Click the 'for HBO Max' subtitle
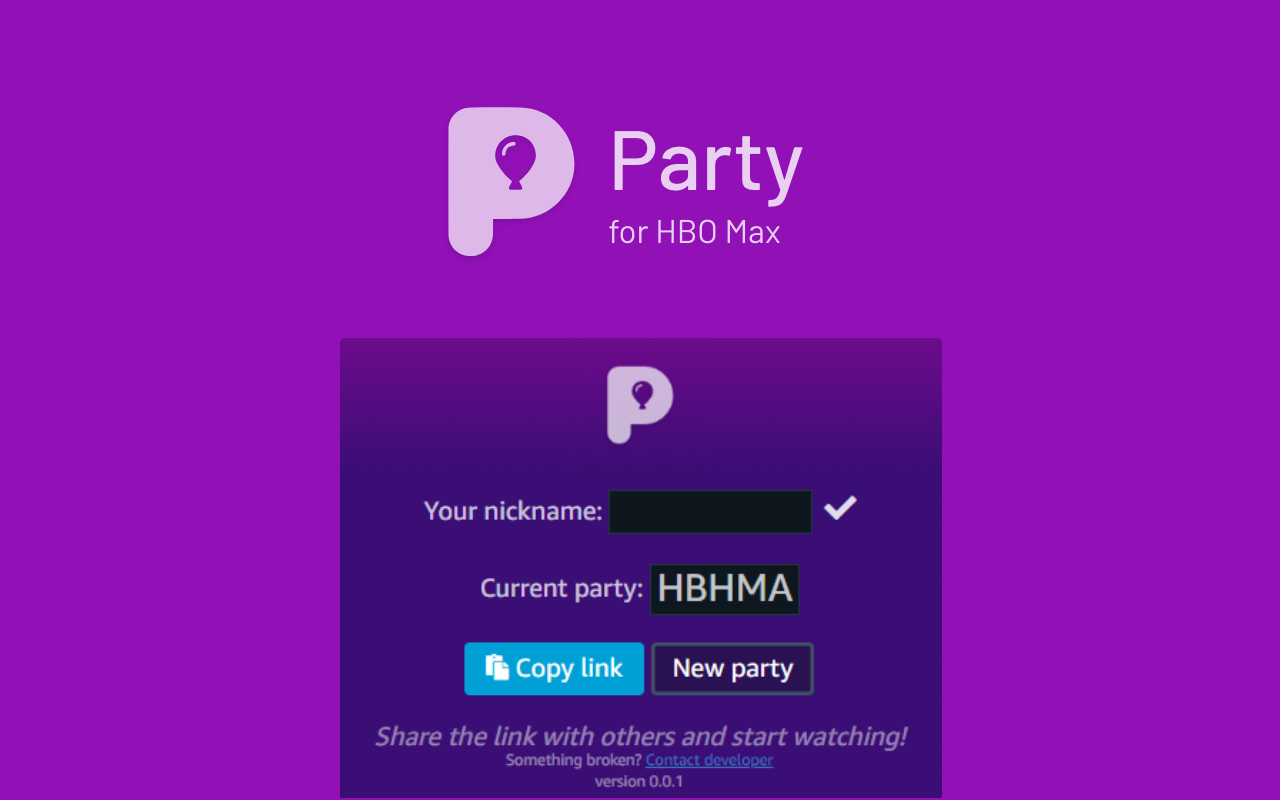 pos(694,232)
